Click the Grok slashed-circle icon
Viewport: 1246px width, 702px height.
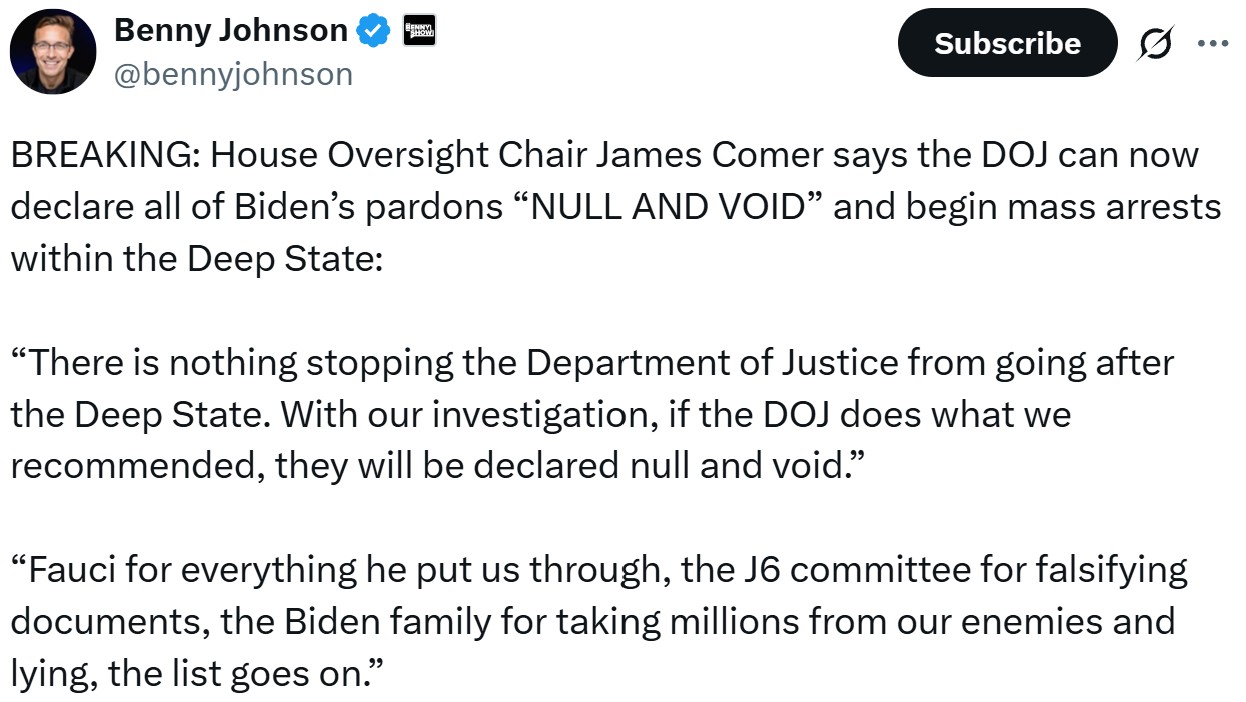[x=1157, y=43]
